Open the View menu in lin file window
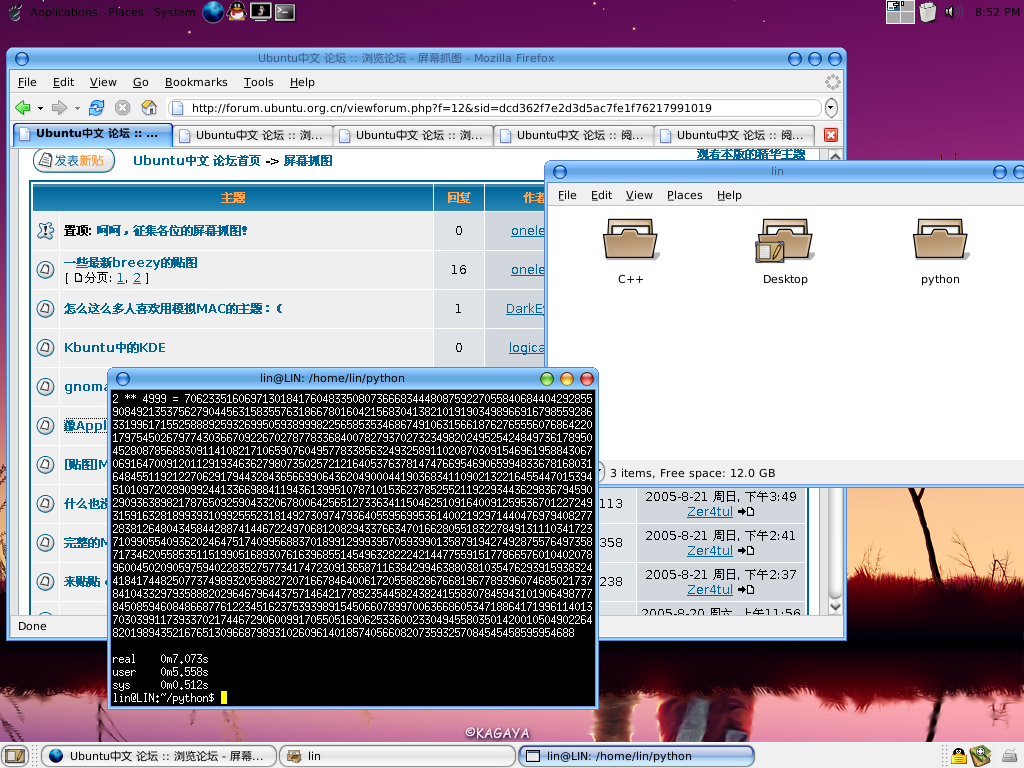Screen dimensions: 1024x768 [639, 195]
